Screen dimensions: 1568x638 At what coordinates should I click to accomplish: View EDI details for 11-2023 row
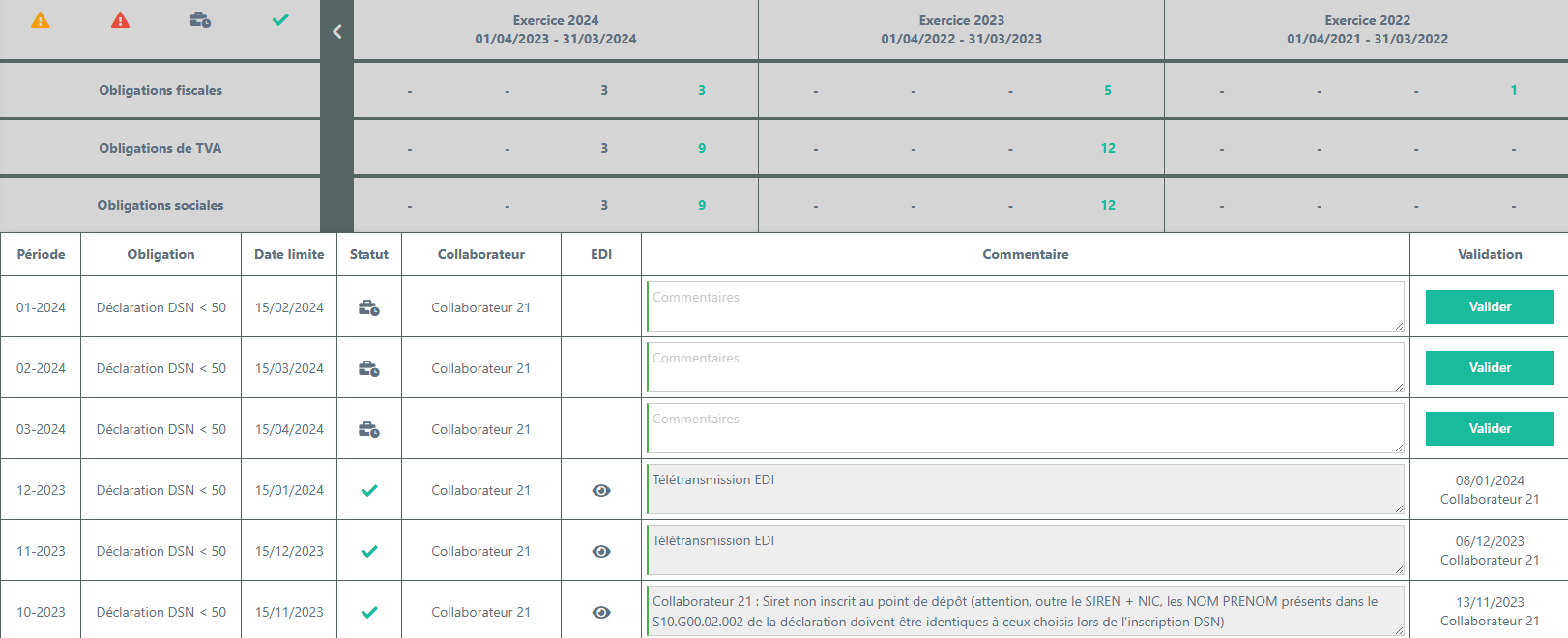coord(601,551)
